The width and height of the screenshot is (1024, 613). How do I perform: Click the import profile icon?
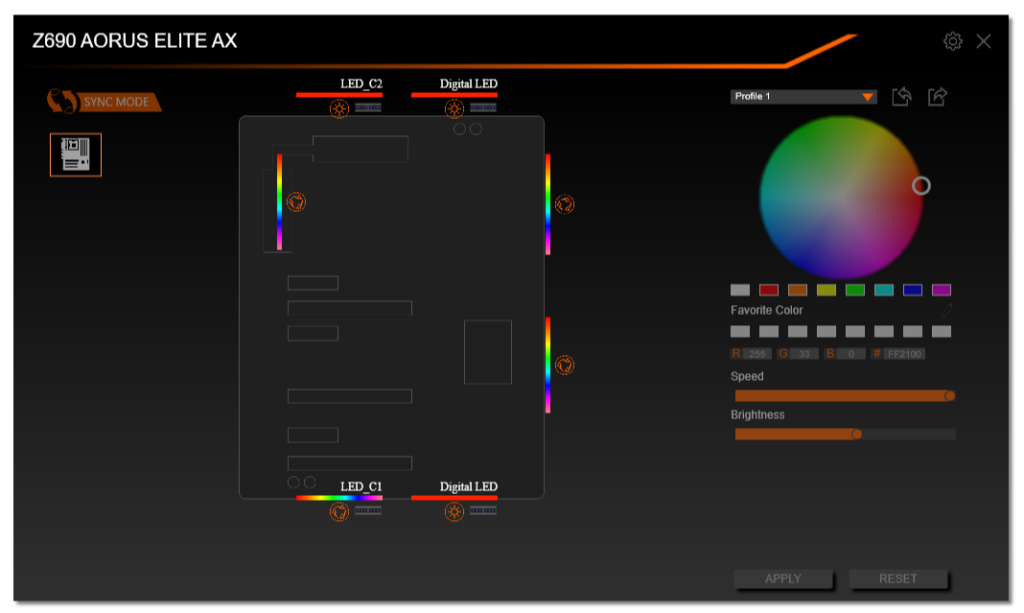coord(902,97)
